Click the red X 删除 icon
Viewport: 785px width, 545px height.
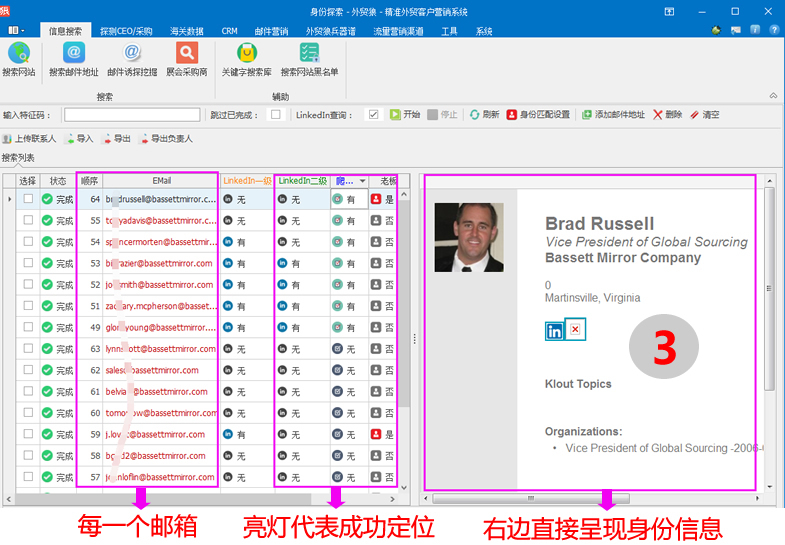pos(657,115)
